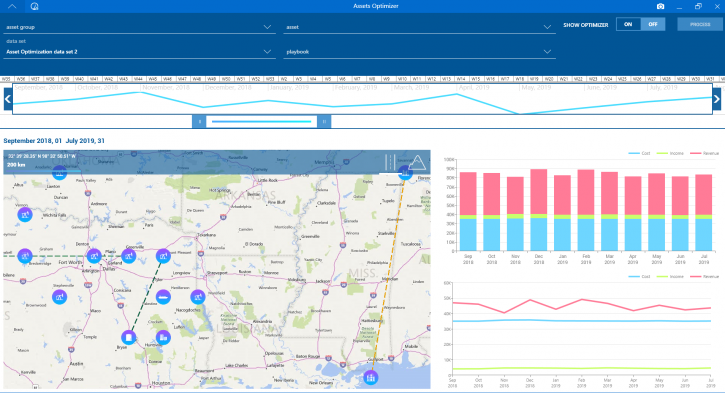Step timeline forward with right arrow

[x=717, y=99]
